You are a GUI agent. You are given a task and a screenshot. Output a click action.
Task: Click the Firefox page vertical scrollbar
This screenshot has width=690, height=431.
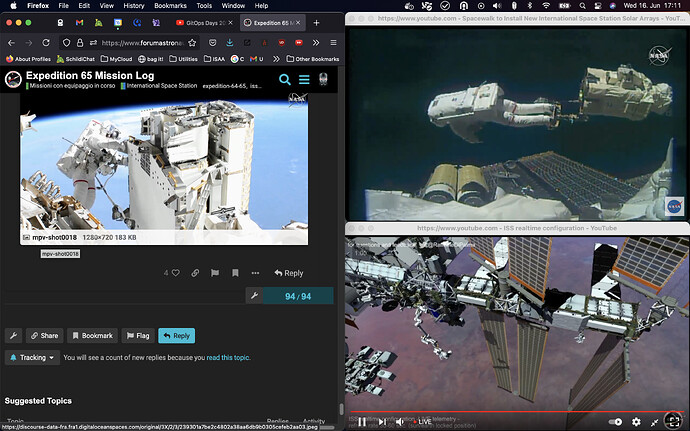coord(341,409)
